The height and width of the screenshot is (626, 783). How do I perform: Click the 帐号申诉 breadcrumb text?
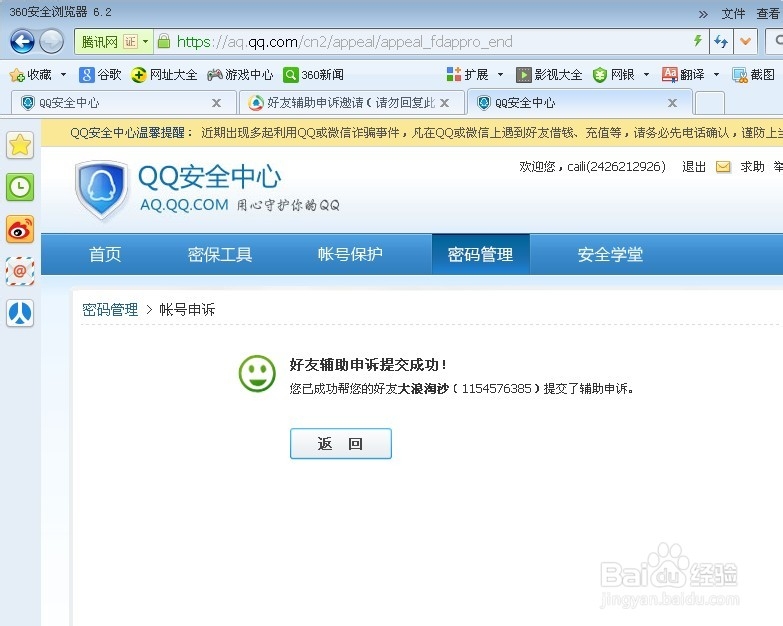point(187,310)
